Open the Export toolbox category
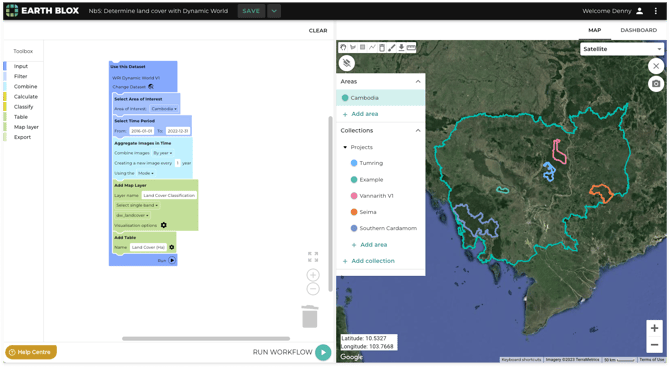 point(22,137)
